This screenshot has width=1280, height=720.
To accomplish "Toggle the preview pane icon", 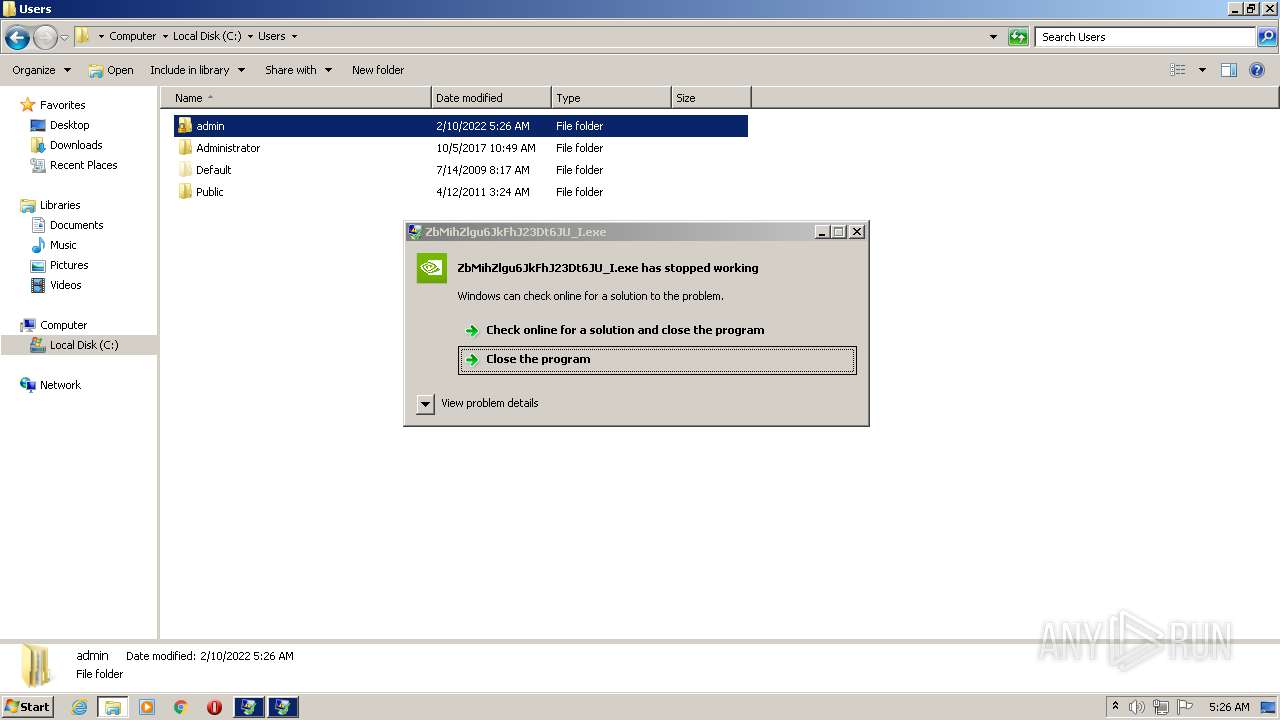I will point(1229,70).
